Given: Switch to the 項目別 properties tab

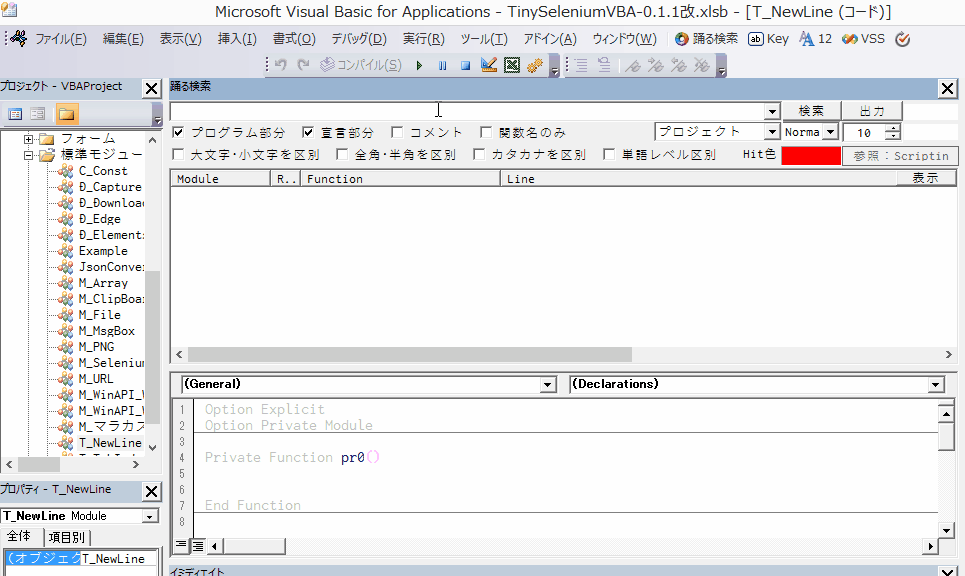Looking at the screenshot, I should pos(66,537).
